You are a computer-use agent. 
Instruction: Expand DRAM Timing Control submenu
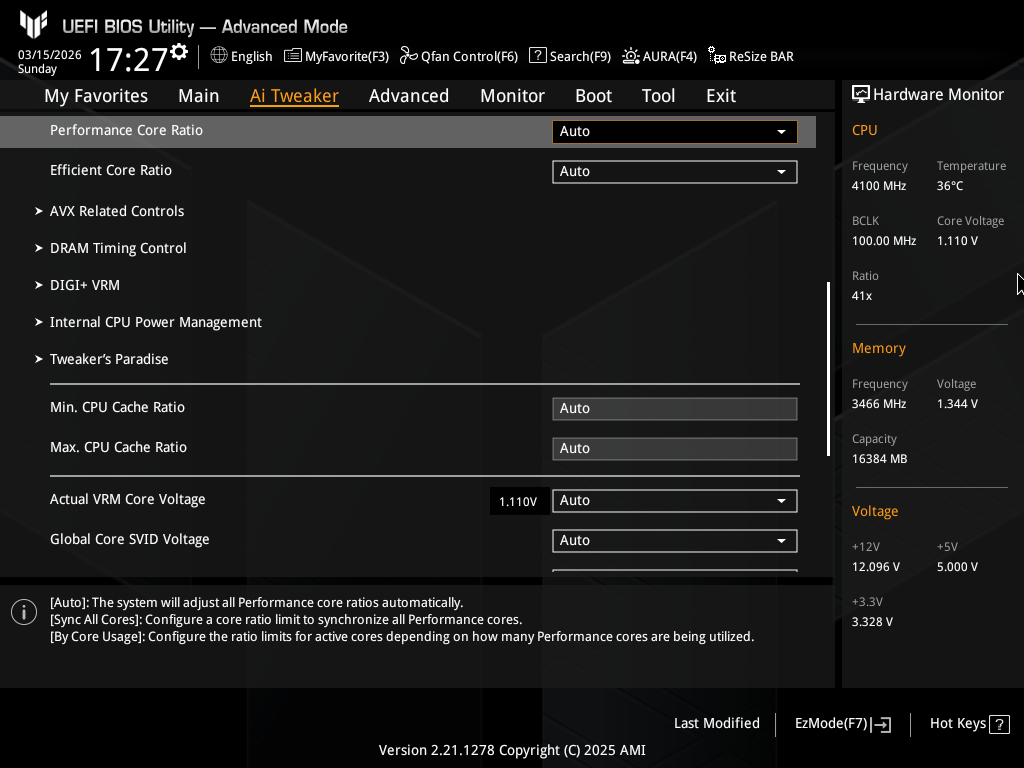click(118, 248)
